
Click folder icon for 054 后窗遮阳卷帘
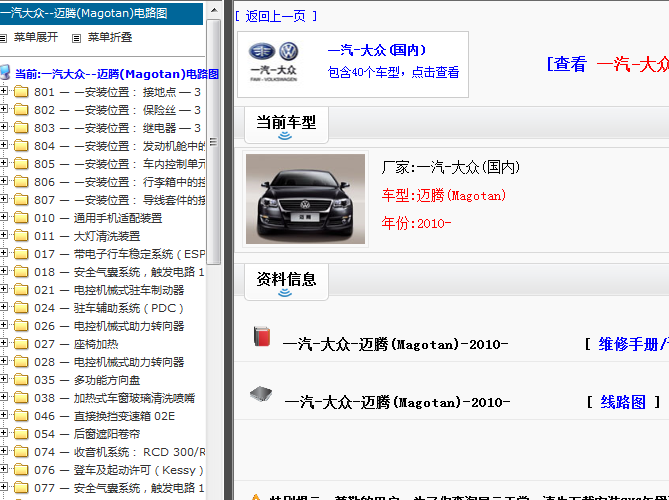tap(21, 434)
